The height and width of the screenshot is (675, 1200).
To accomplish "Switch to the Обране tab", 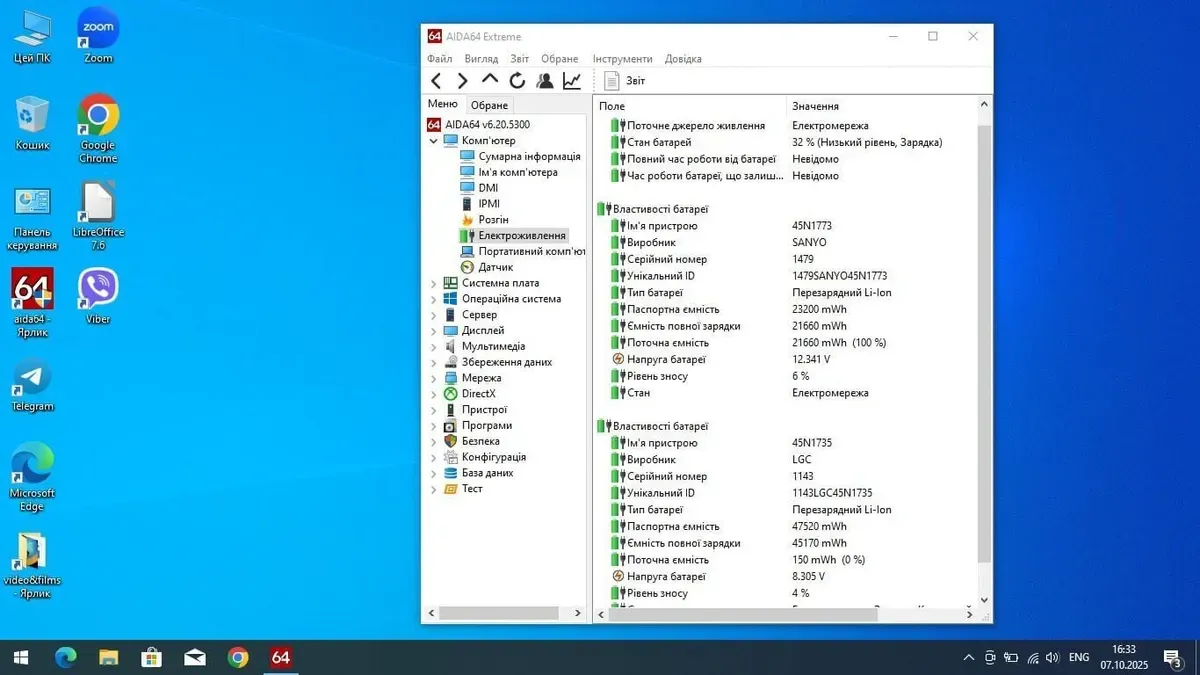I will coord(489,105).
